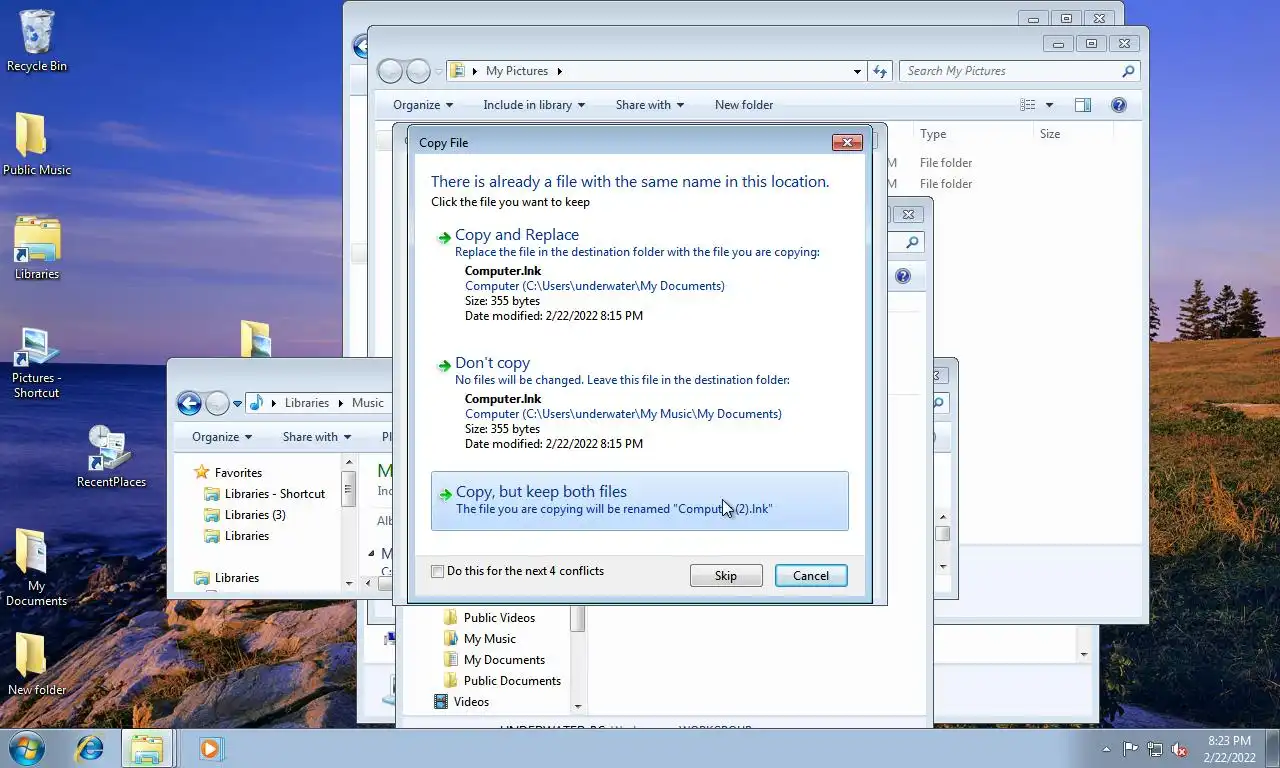This screenshot has width=1280, height=768.
Task: Open the Windows Start menu orb
Action: (x=27, y=748)
